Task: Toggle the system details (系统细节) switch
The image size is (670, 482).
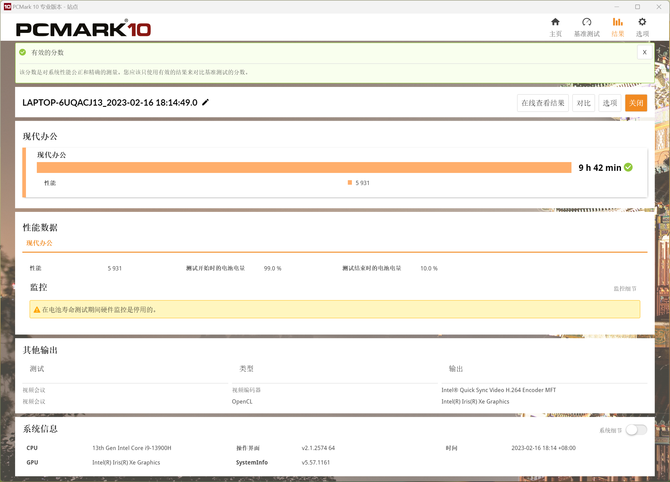Action: pos(636,430)
